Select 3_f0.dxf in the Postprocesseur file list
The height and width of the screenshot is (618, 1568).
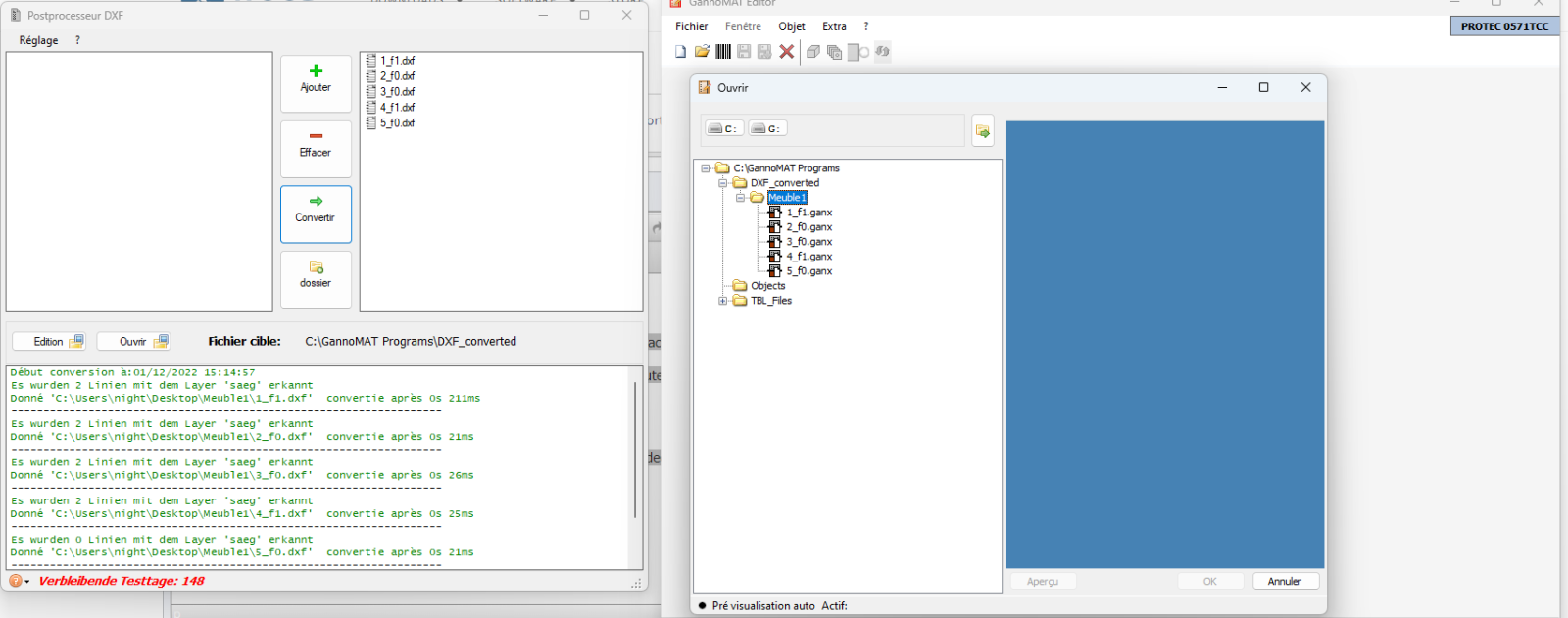click(x=397, y=92)
